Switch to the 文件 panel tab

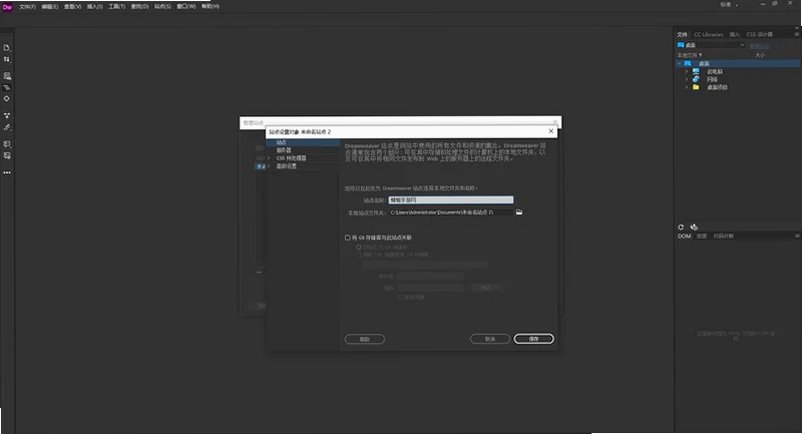pos(682,34)
